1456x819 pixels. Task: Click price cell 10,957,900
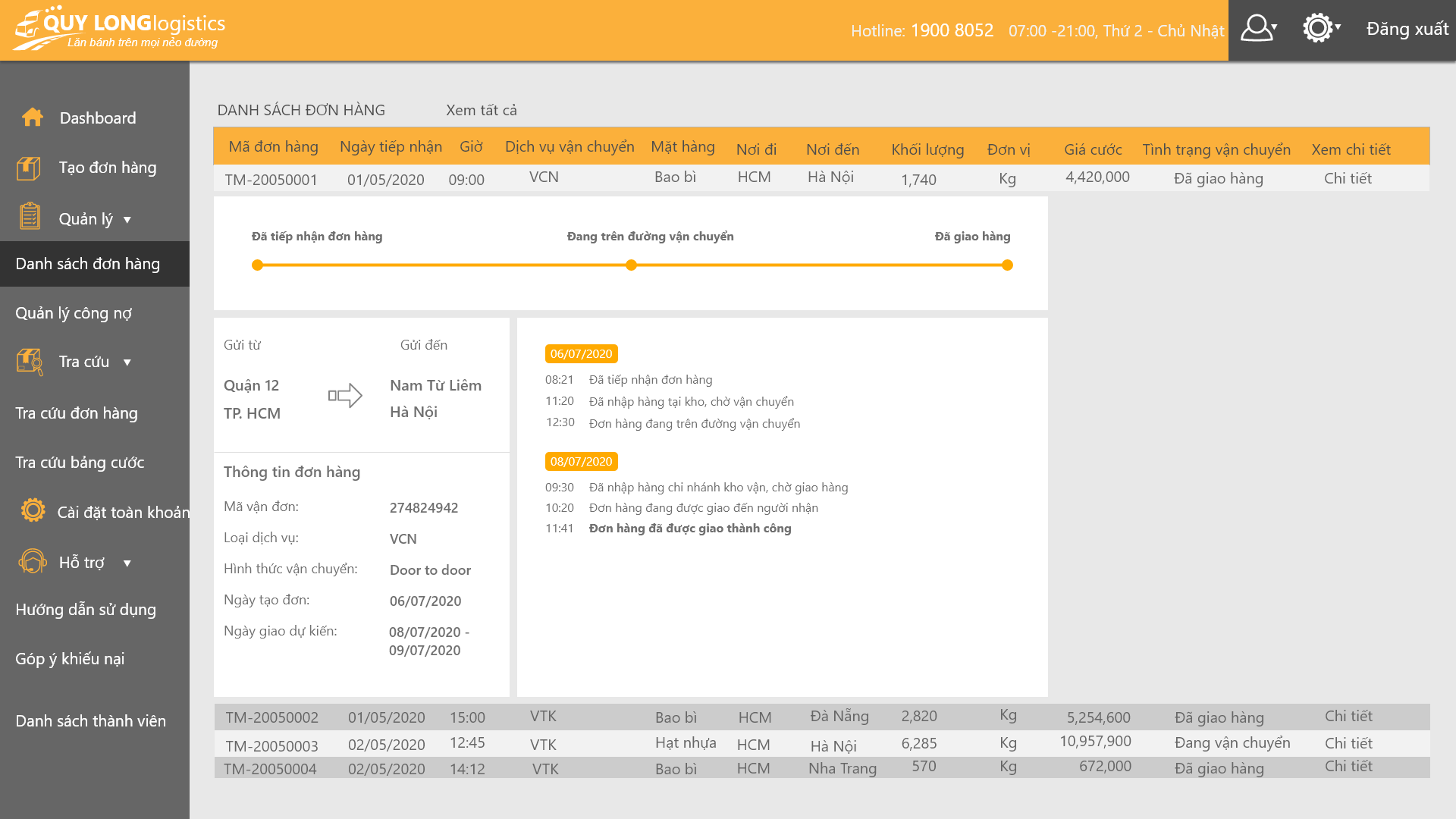click(1095, 741)
